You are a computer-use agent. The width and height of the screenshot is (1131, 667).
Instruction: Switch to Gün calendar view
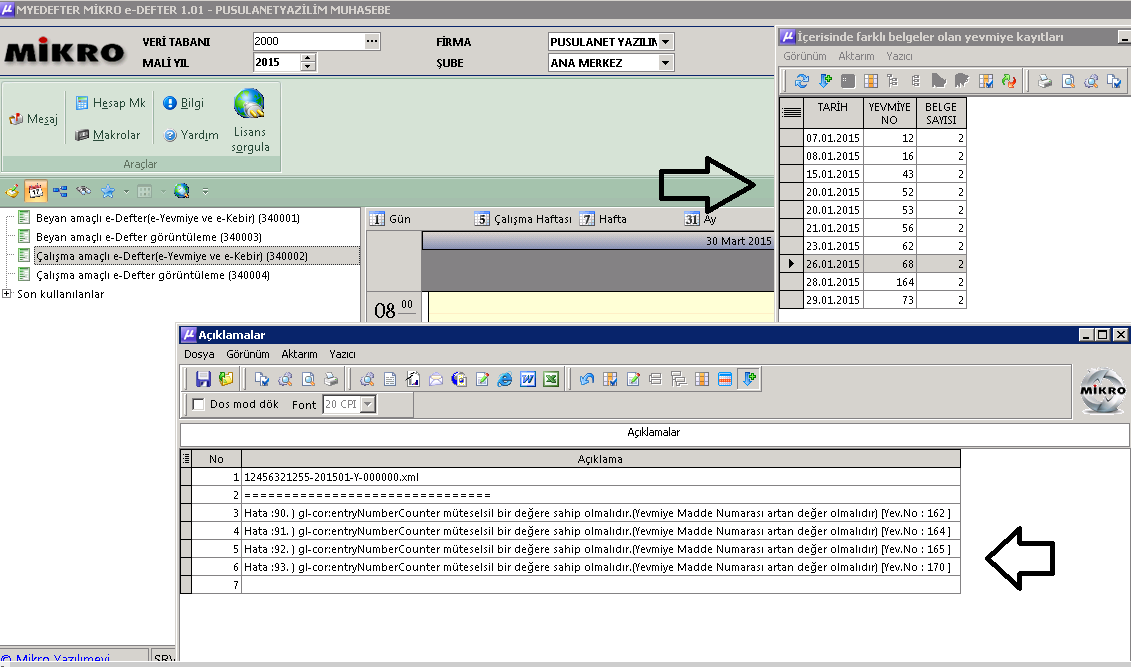click(390, 219)
